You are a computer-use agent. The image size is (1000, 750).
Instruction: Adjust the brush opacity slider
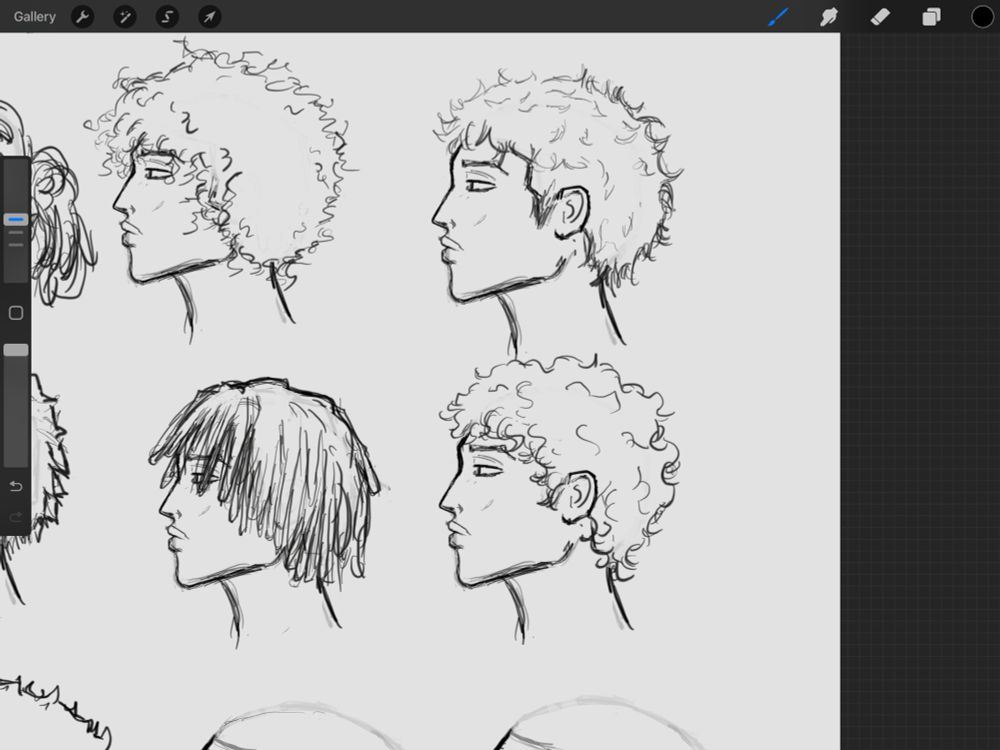click(16, 350)
